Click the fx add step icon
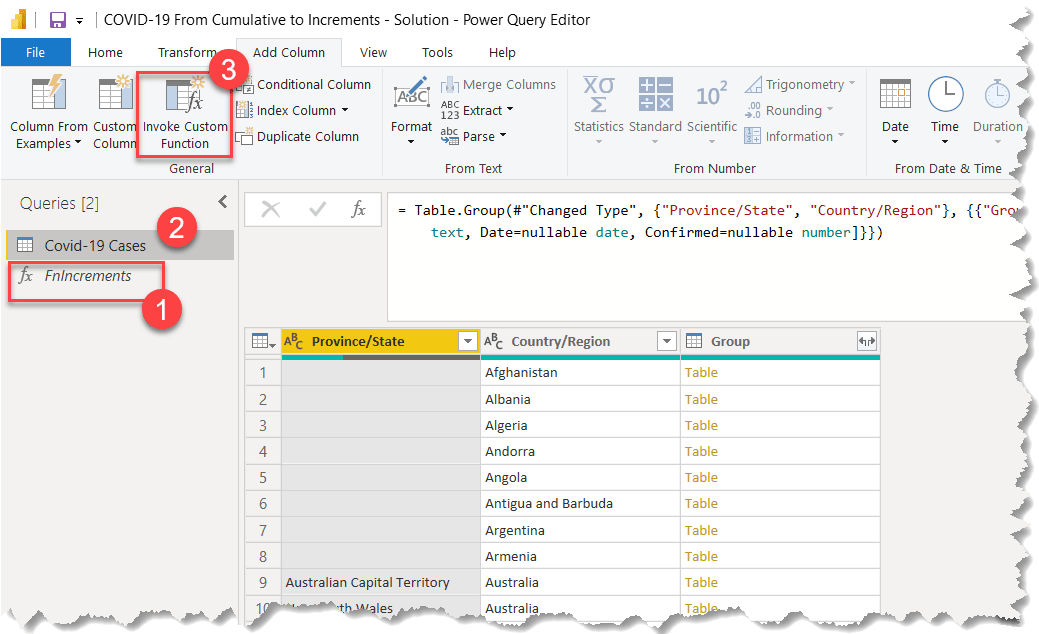The width and height of the screenshot is (1039, 634). click(358, 210)
